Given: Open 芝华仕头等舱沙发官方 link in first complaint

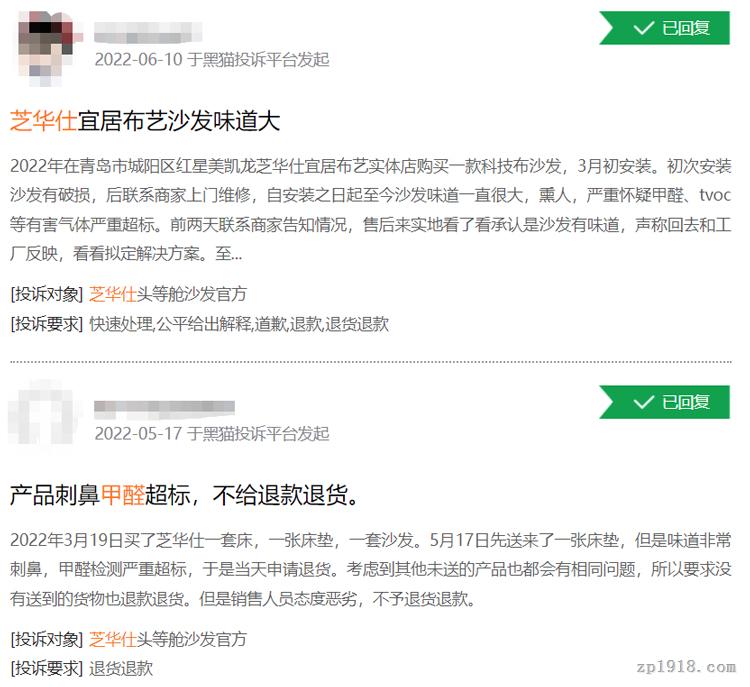Looking at the screenshot, I should tap(168, 294).
